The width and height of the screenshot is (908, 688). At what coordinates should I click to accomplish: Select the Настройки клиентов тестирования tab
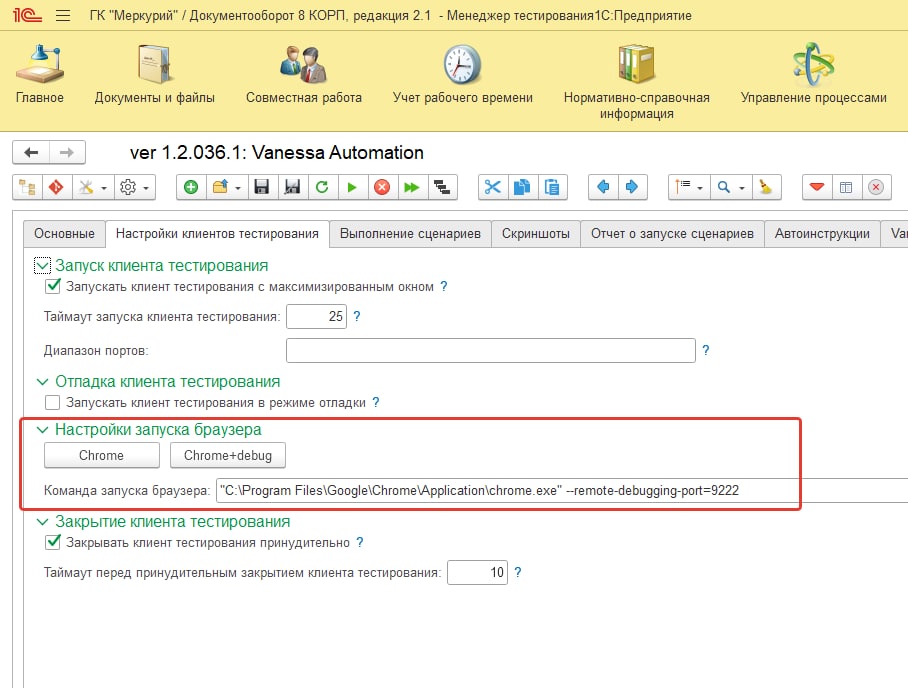tap(217, 234)
